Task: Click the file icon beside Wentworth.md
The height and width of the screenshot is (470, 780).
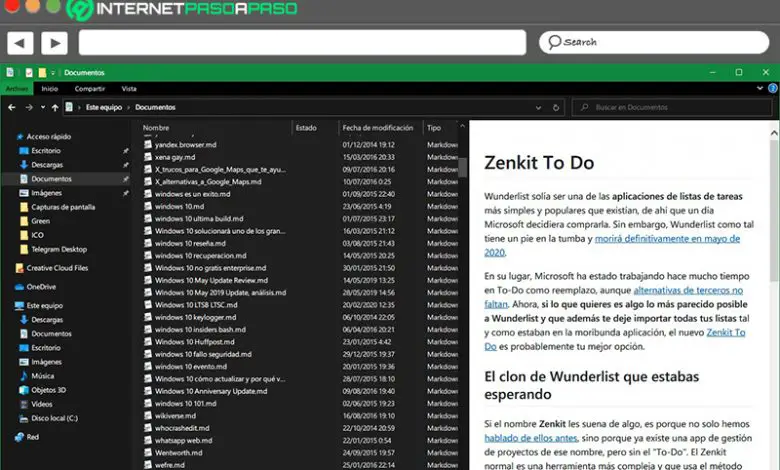Action: pyautogui.click(x=148, y=453)
